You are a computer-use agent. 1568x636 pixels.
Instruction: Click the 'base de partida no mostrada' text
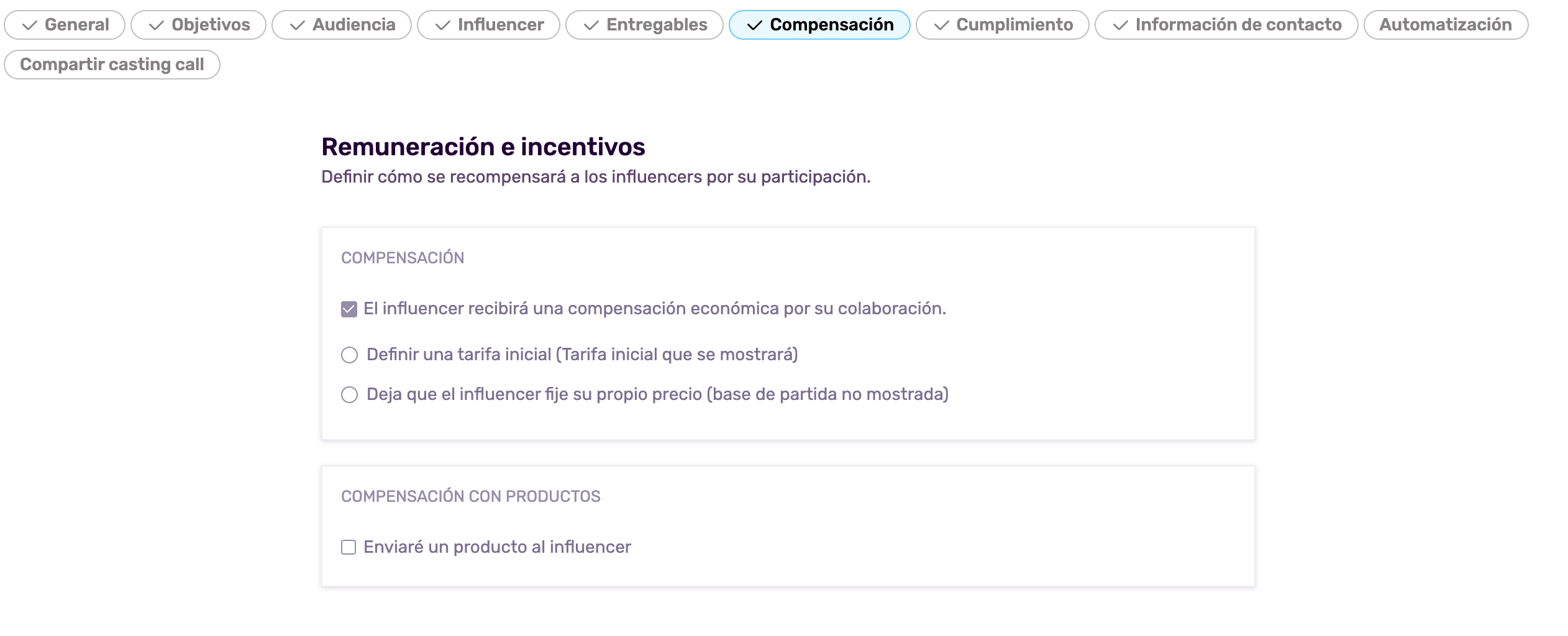coord(827,394)
